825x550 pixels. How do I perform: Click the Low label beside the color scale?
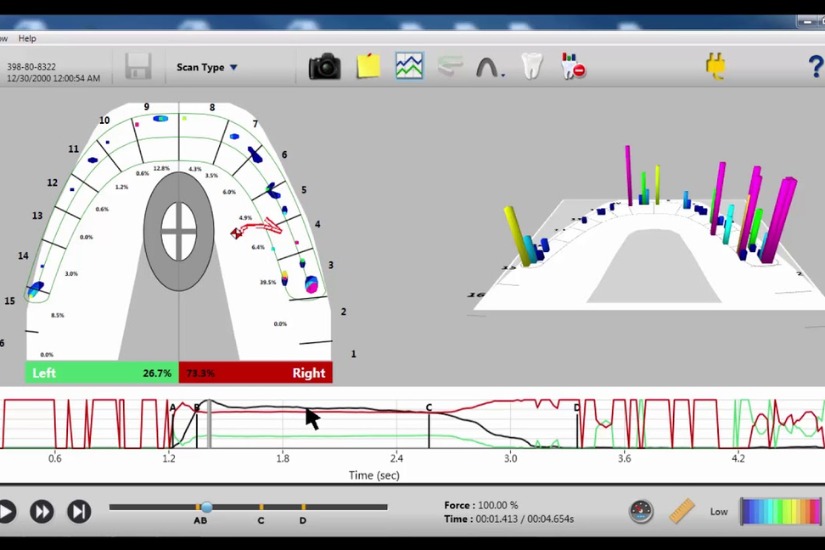(x=719, y=512)
